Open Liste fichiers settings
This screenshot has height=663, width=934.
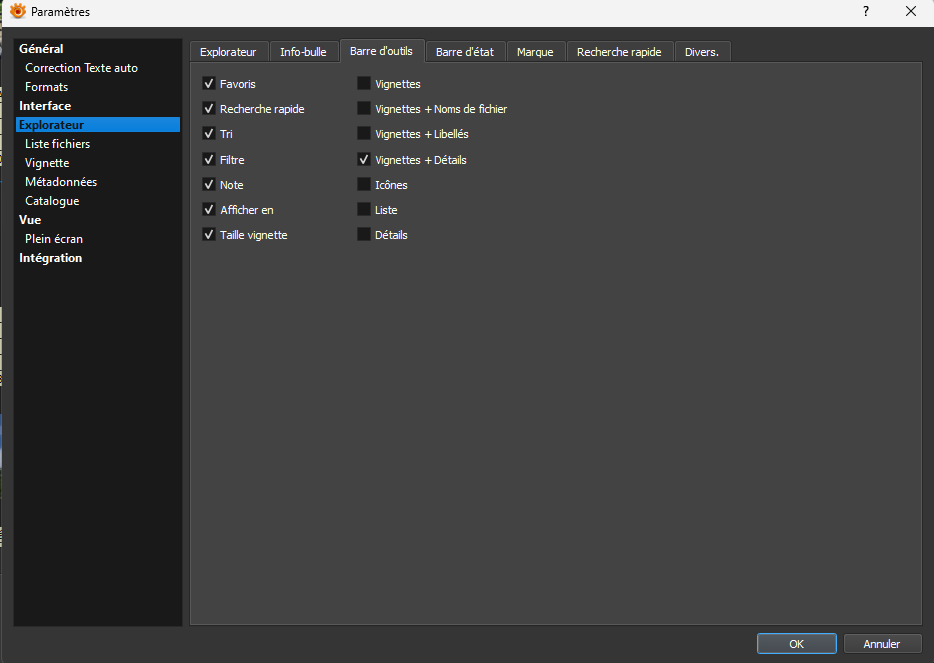click(x=58, y=144)
